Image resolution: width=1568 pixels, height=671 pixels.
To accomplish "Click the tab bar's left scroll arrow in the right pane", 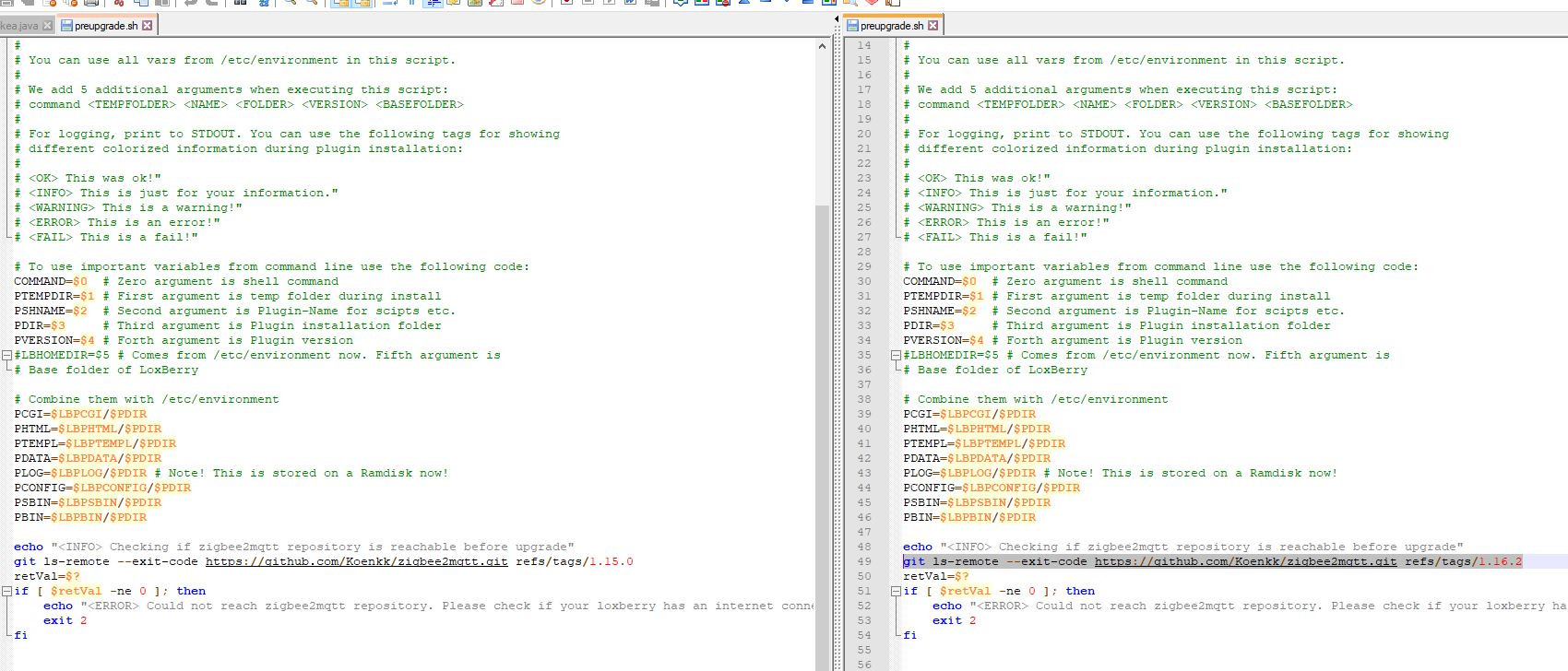I will (837, 18).
